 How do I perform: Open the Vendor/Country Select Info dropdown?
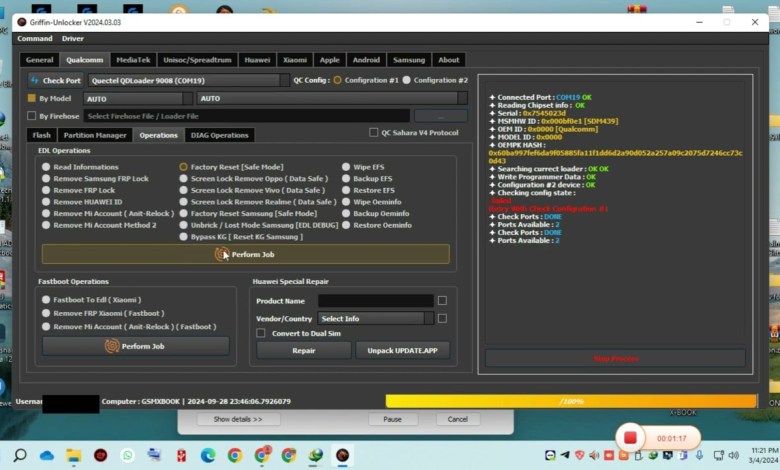376,318
